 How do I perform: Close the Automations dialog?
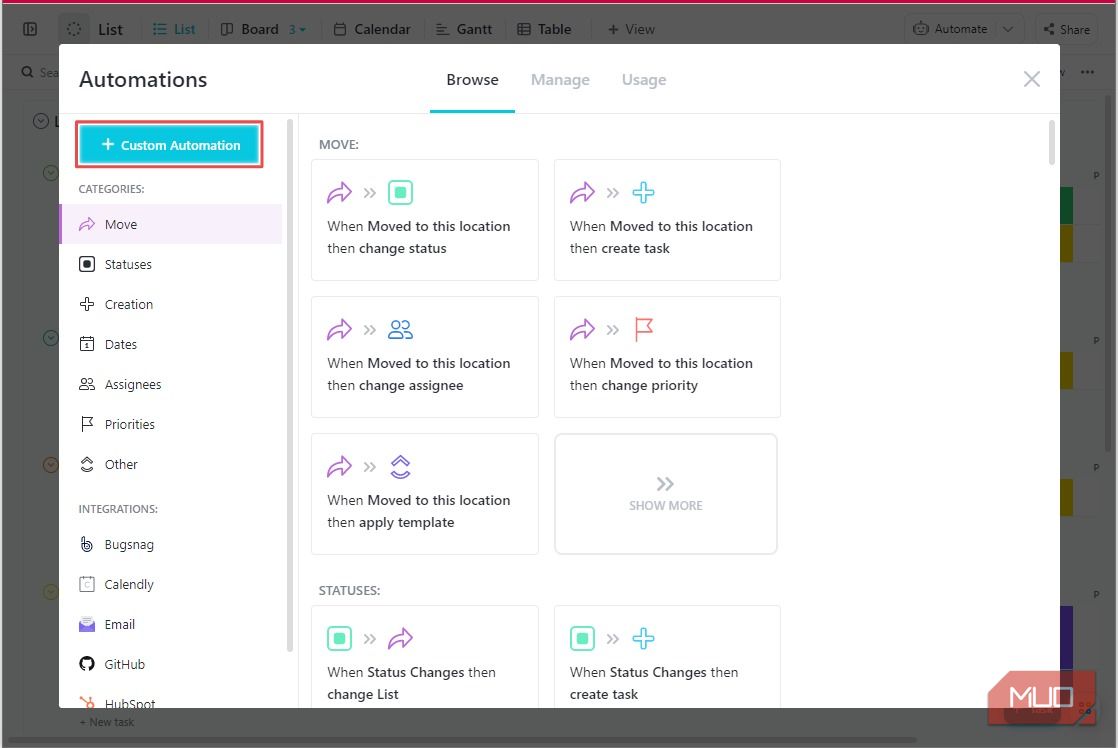click(1031, 79)
